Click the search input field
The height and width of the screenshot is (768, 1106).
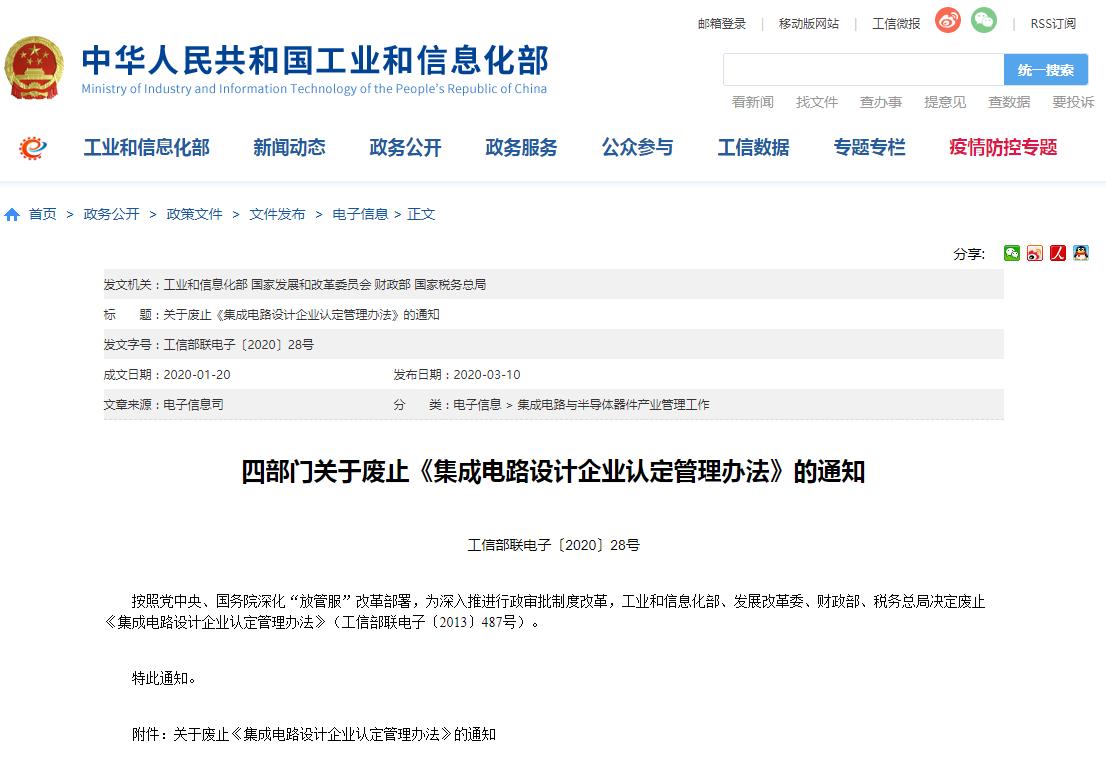pos(863,70)
